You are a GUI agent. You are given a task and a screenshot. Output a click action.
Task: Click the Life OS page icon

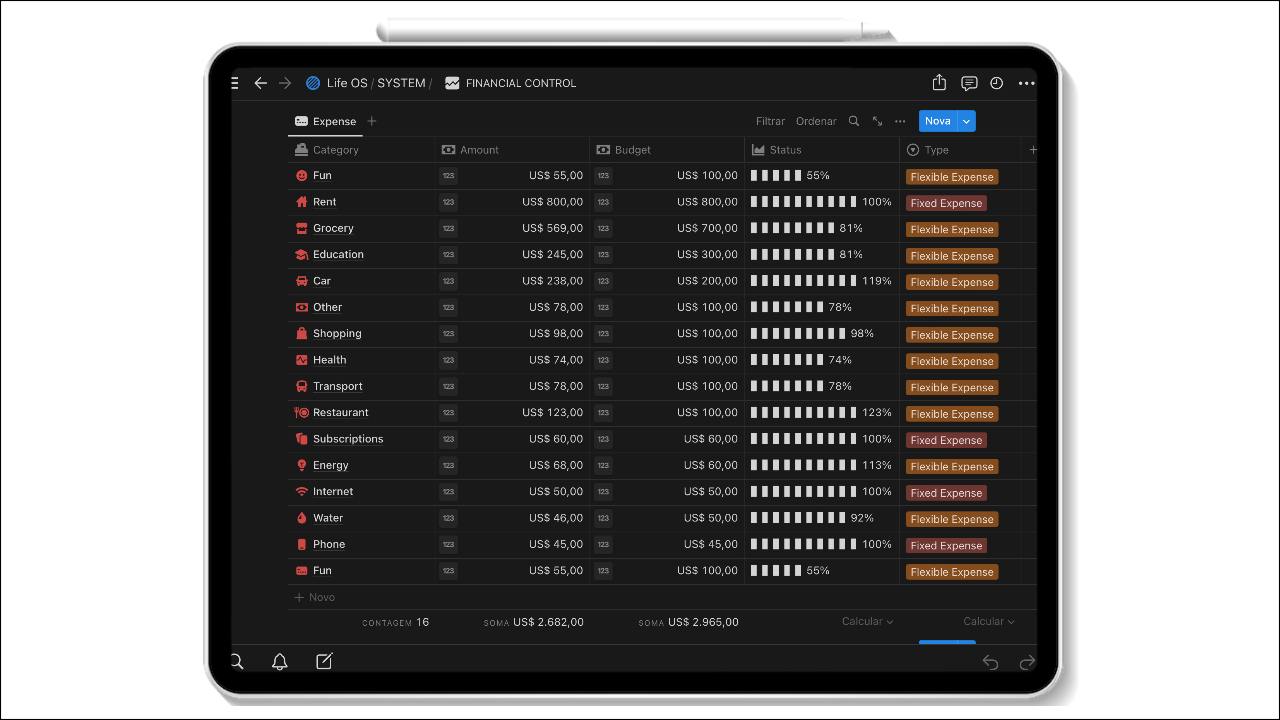coord(313,83)
